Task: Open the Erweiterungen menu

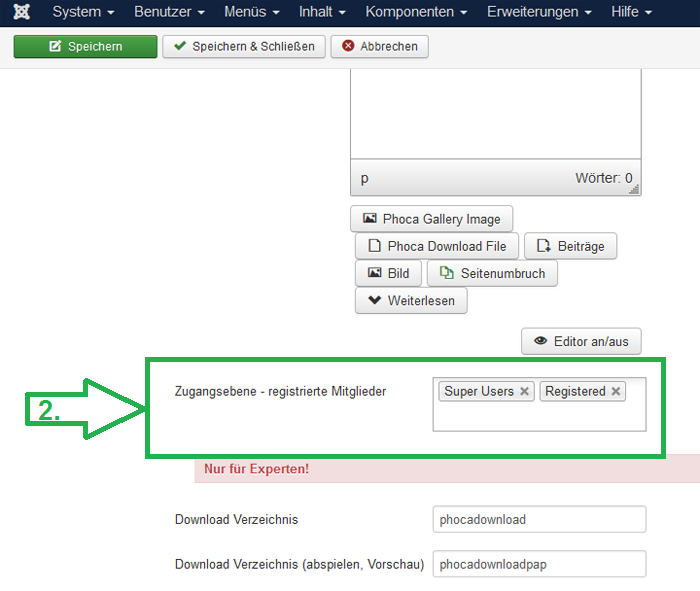Action: 539,12
